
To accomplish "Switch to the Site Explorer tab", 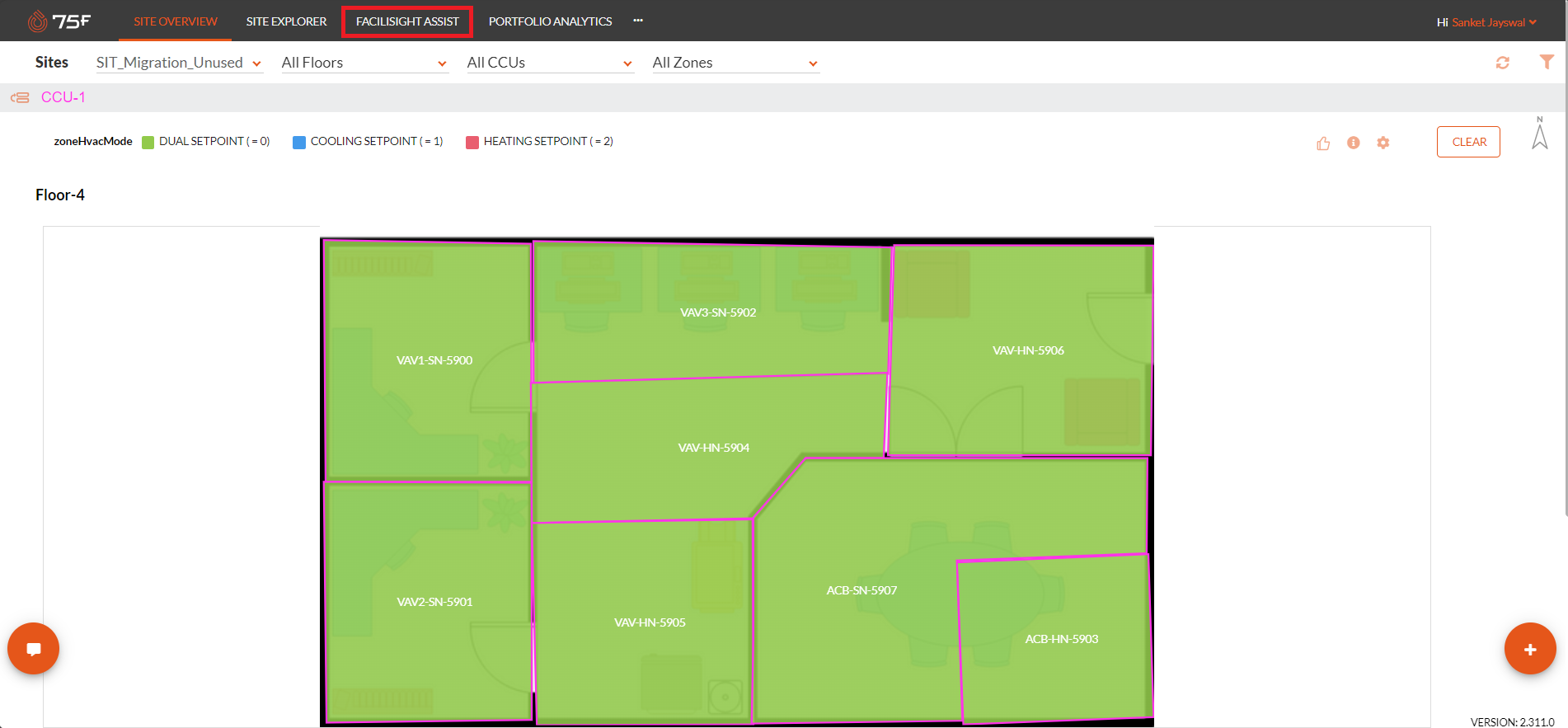I will pos(286,21).
